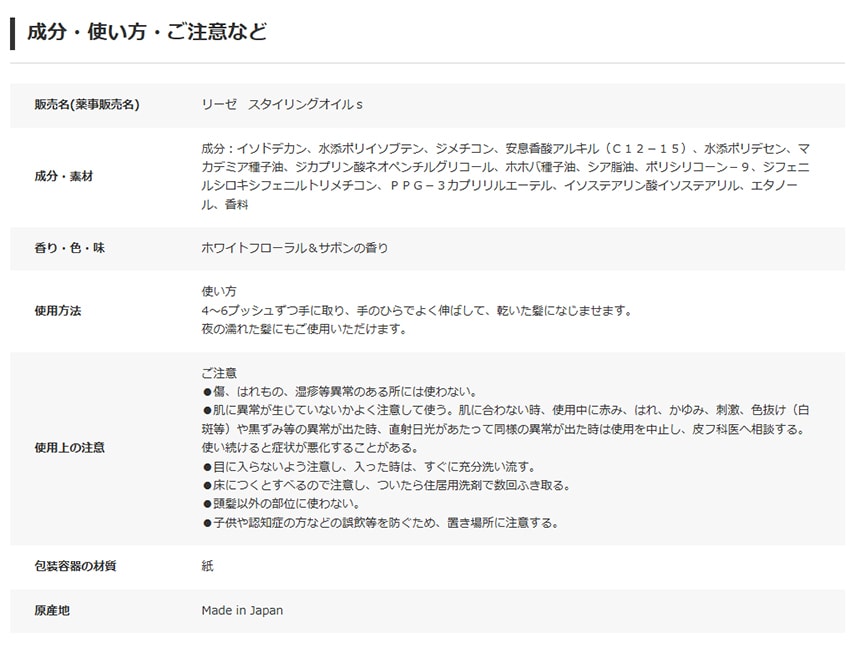Click the caution about 目に入らないよう注意
This screenshot has width=860, height=651.
[x=369, y=467]
